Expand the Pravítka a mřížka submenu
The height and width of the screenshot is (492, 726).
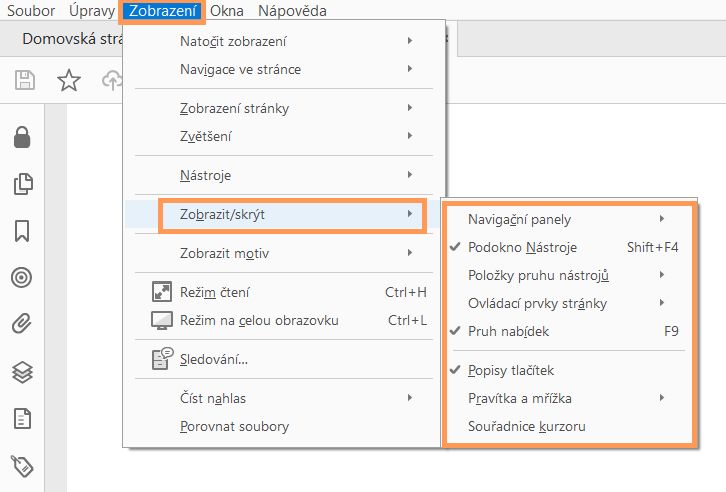point(520,398)
